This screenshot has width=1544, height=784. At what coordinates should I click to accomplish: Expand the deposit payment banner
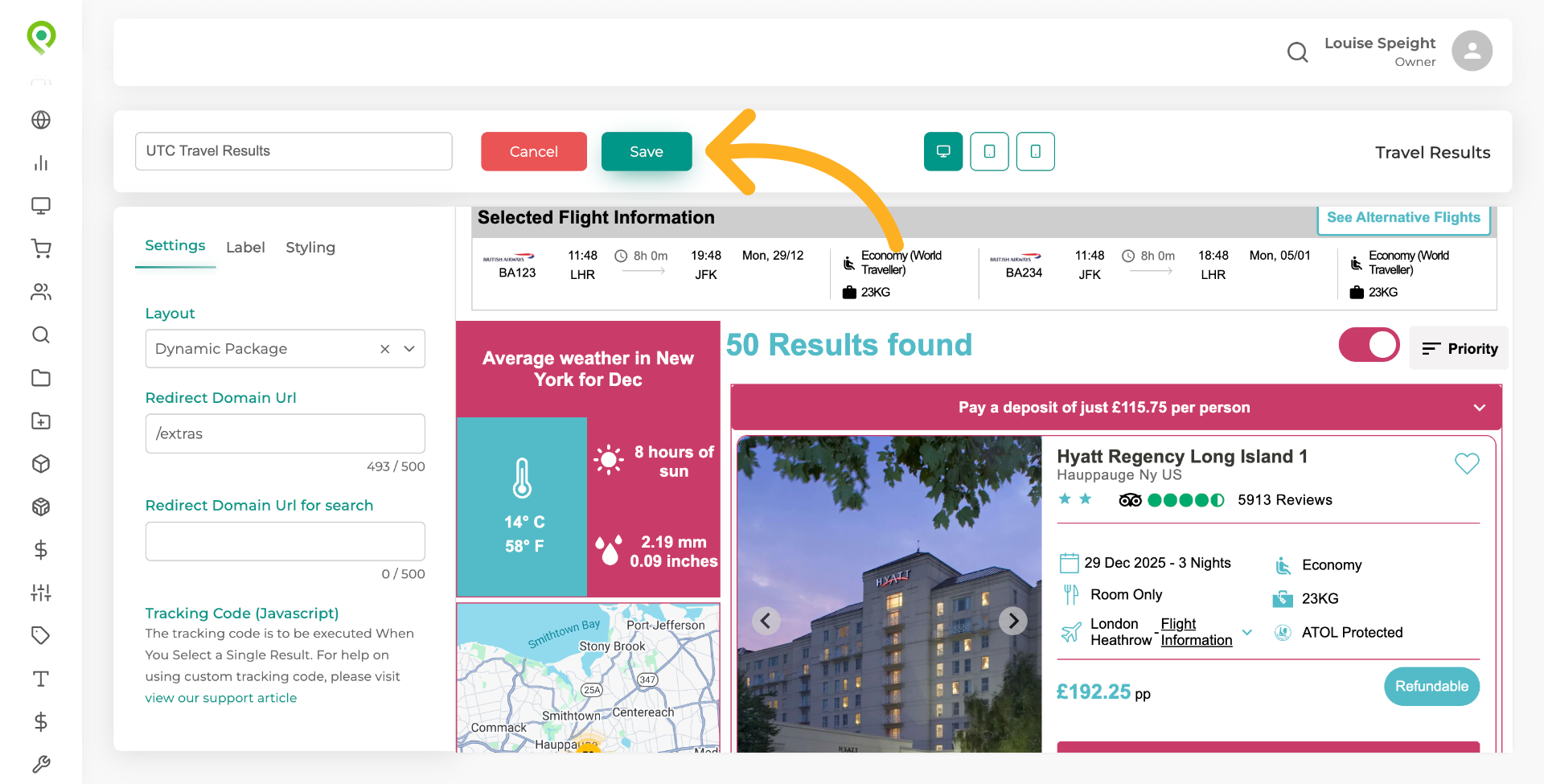point(1479,408)
